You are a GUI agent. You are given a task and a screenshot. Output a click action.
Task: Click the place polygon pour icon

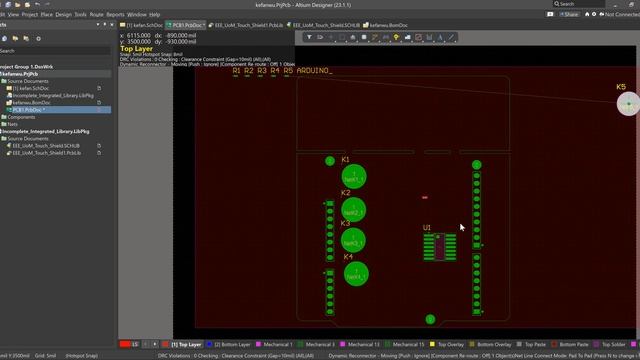[407, 37]
